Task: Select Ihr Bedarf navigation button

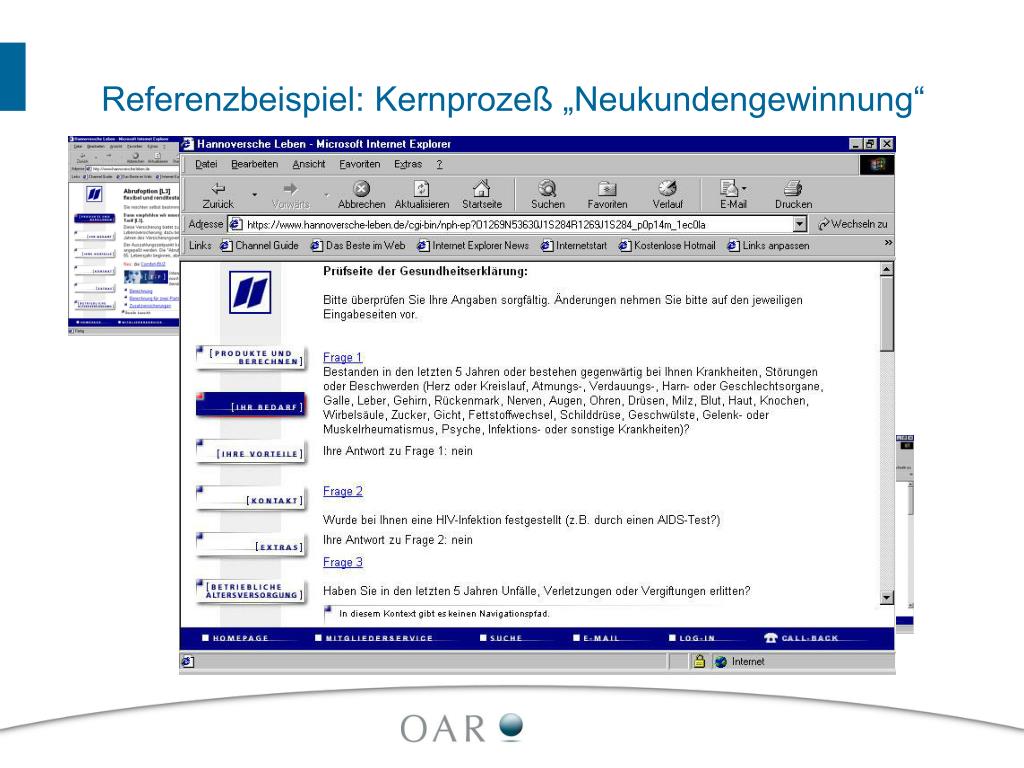Action: (250, 404)
